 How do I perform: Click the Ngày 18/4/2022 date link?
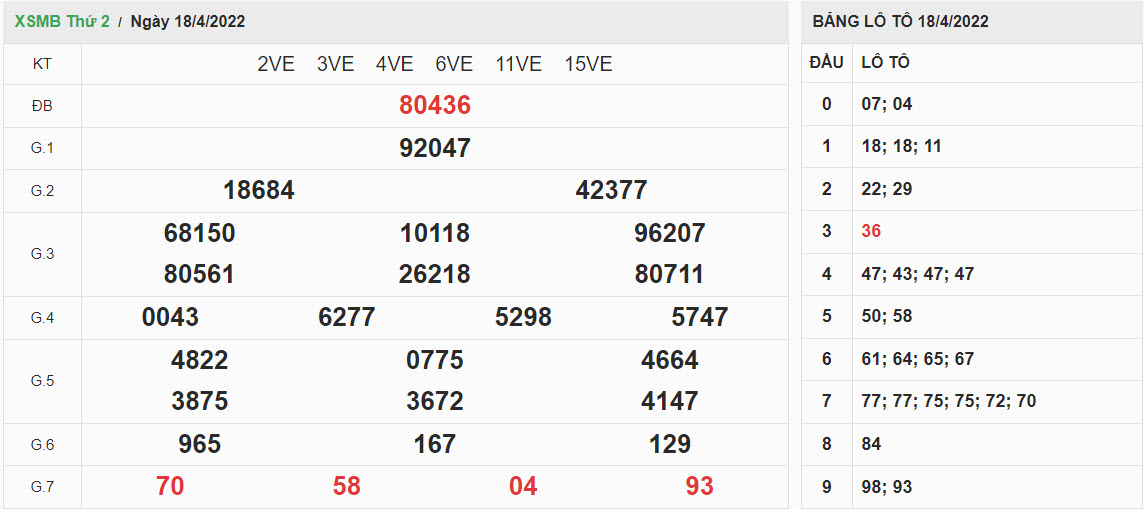point(188,21)
